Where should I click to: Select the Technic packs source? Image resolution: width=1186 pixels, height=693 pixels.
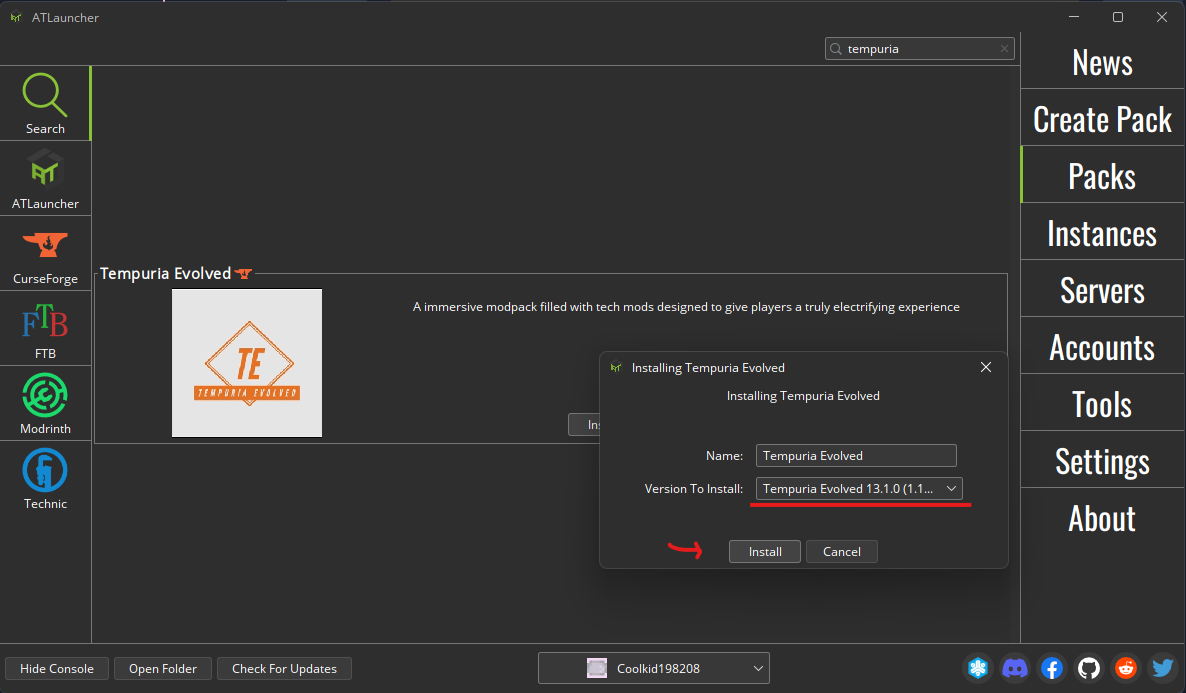click(45, 478)
